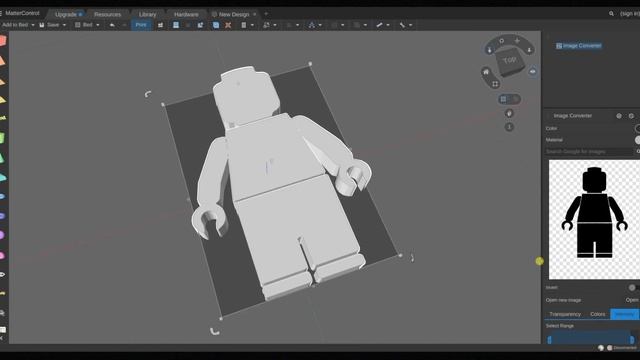The image size is (640, 360).
Task: Expand the align tool dropdown
Action: click(x=252, y=25)
